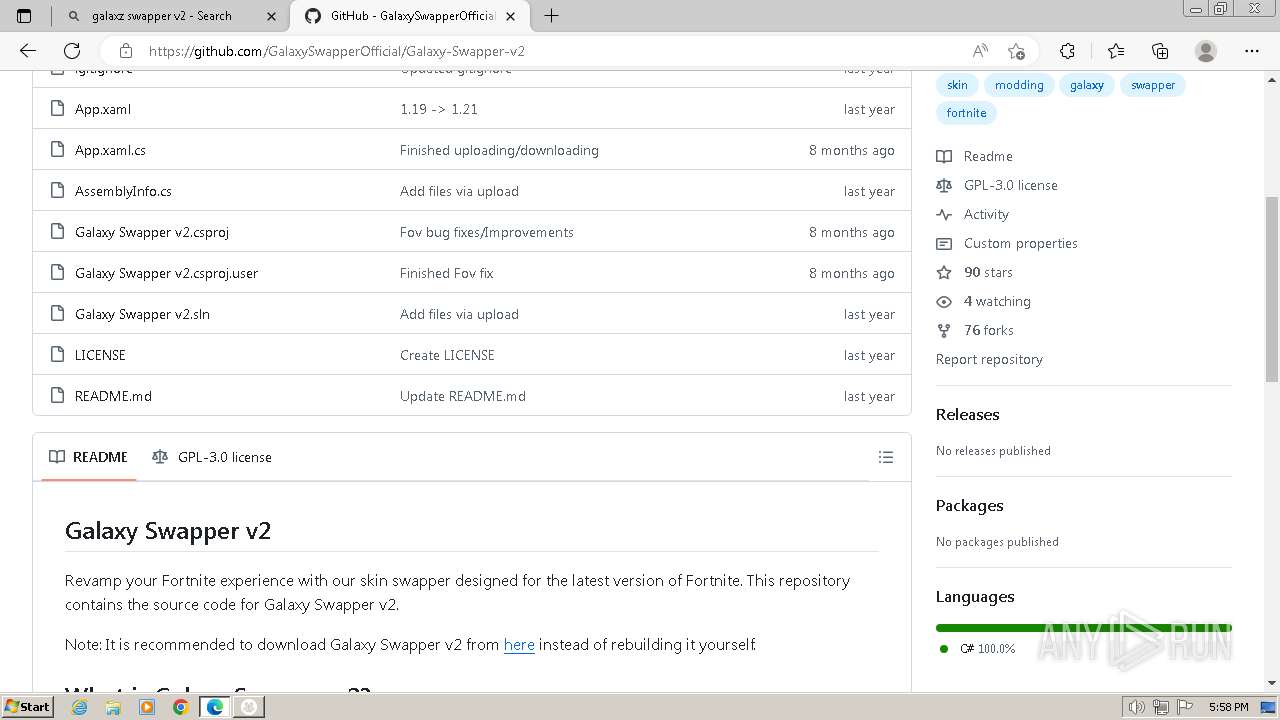The height and width of the screenshot is (720, 1280).
Task: Click the volume icon in system tray
Action: [1136, 707]
